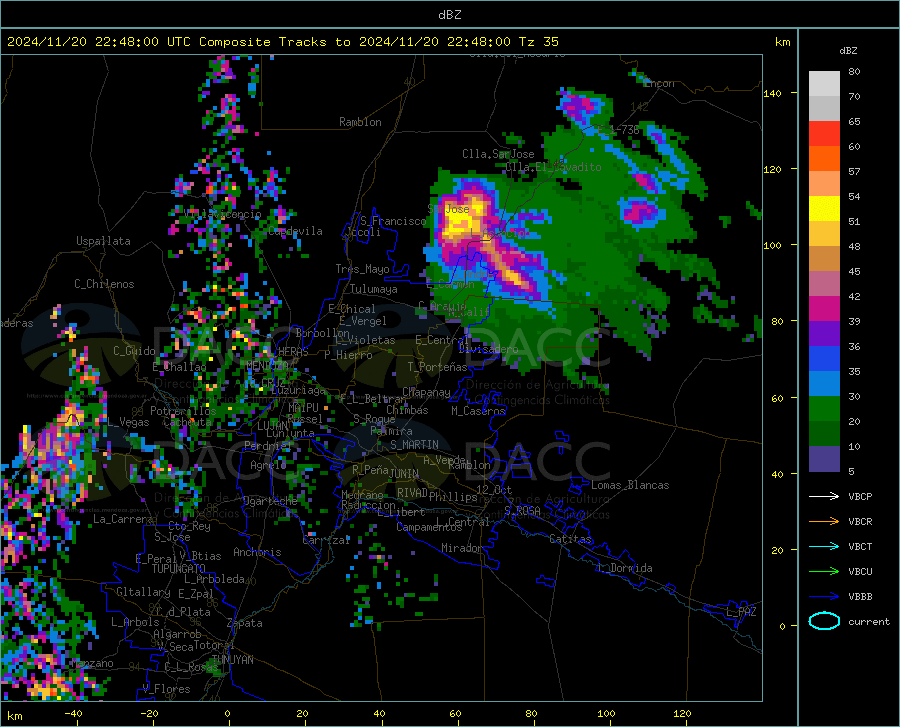Click the '2024/11/20 22:48:00 UTC Composite Tracks' header
Viewport: 900px width, 727px height.
[x=178, y=42]
